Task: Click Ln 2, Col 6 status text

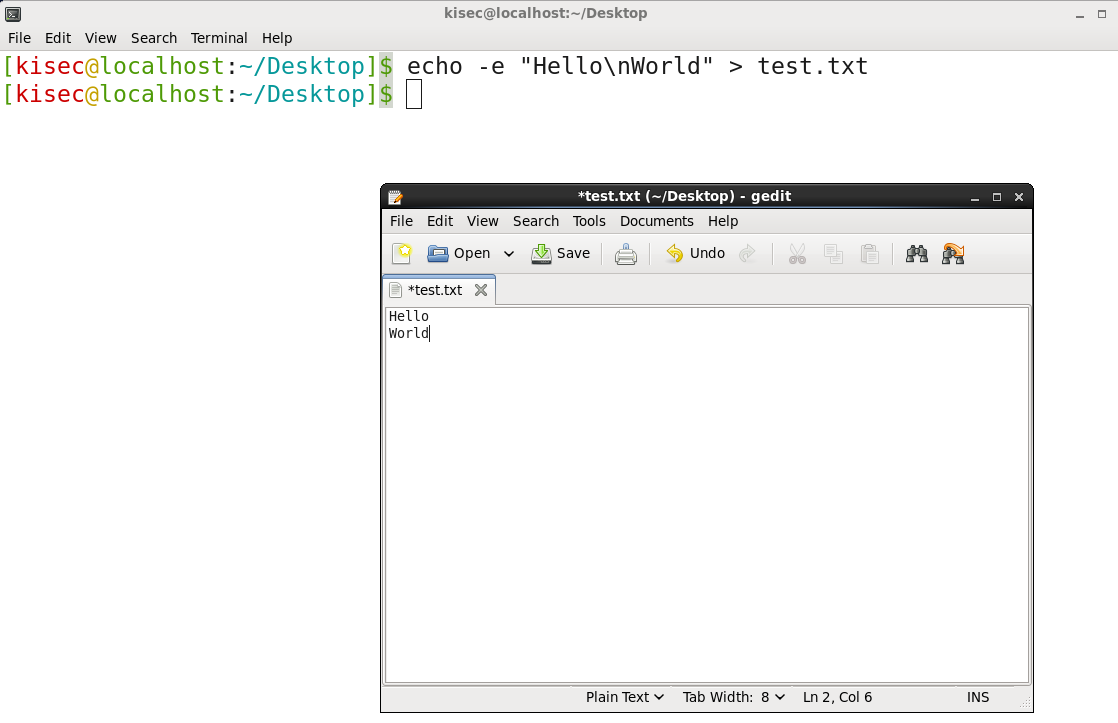Action: click(x=837, y=697)
